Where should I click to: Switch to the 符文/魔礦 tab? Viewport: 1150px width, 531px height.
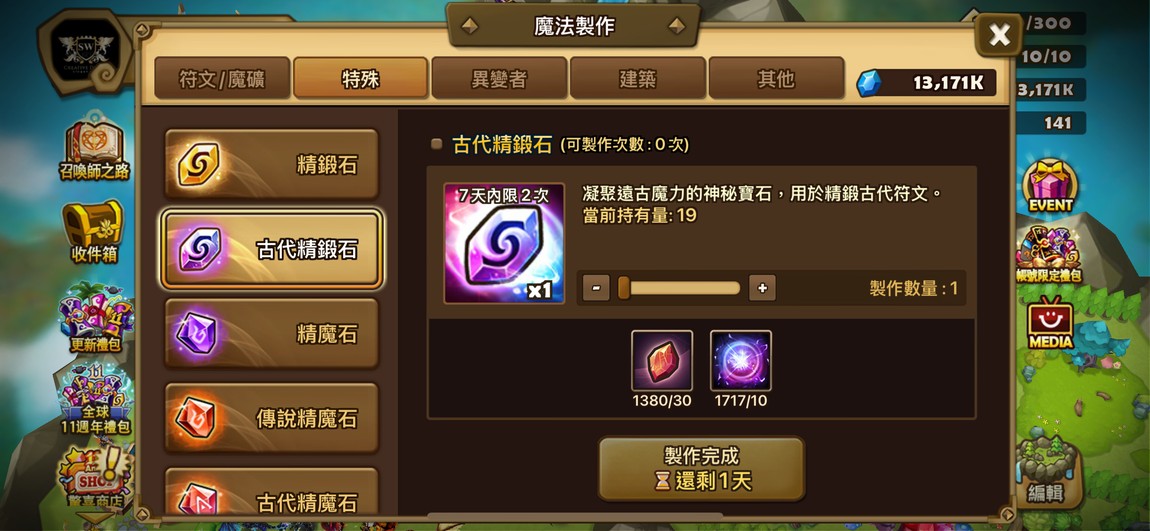click(222, 78)
